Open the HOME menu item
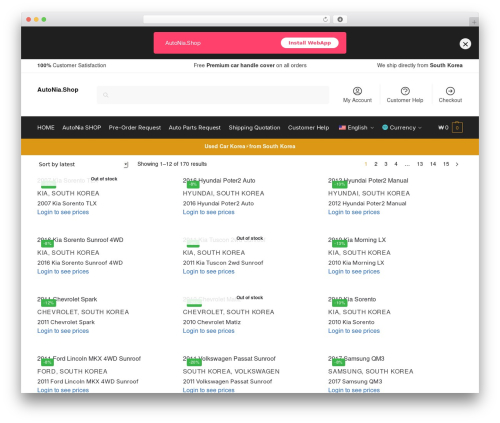 [x=46, y=127]
